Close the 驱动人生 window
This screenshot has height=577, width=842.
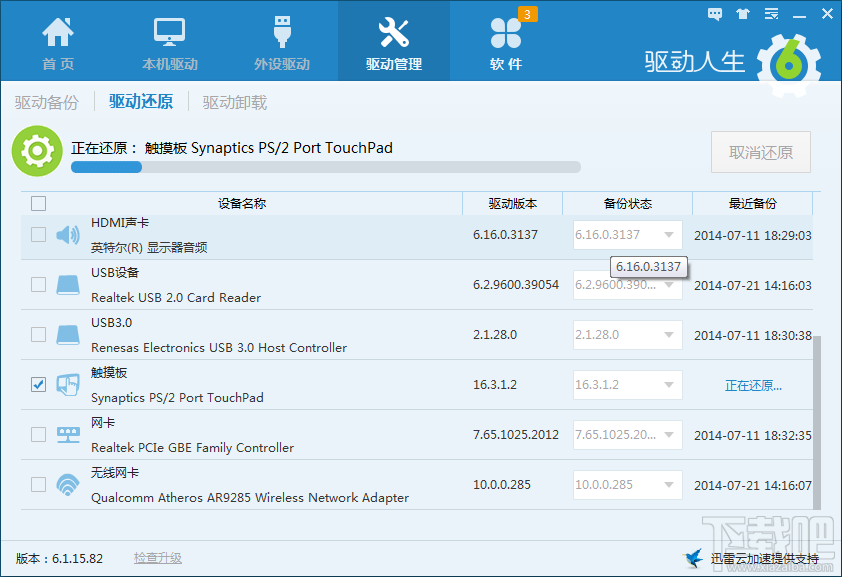[x=828, y=14]
